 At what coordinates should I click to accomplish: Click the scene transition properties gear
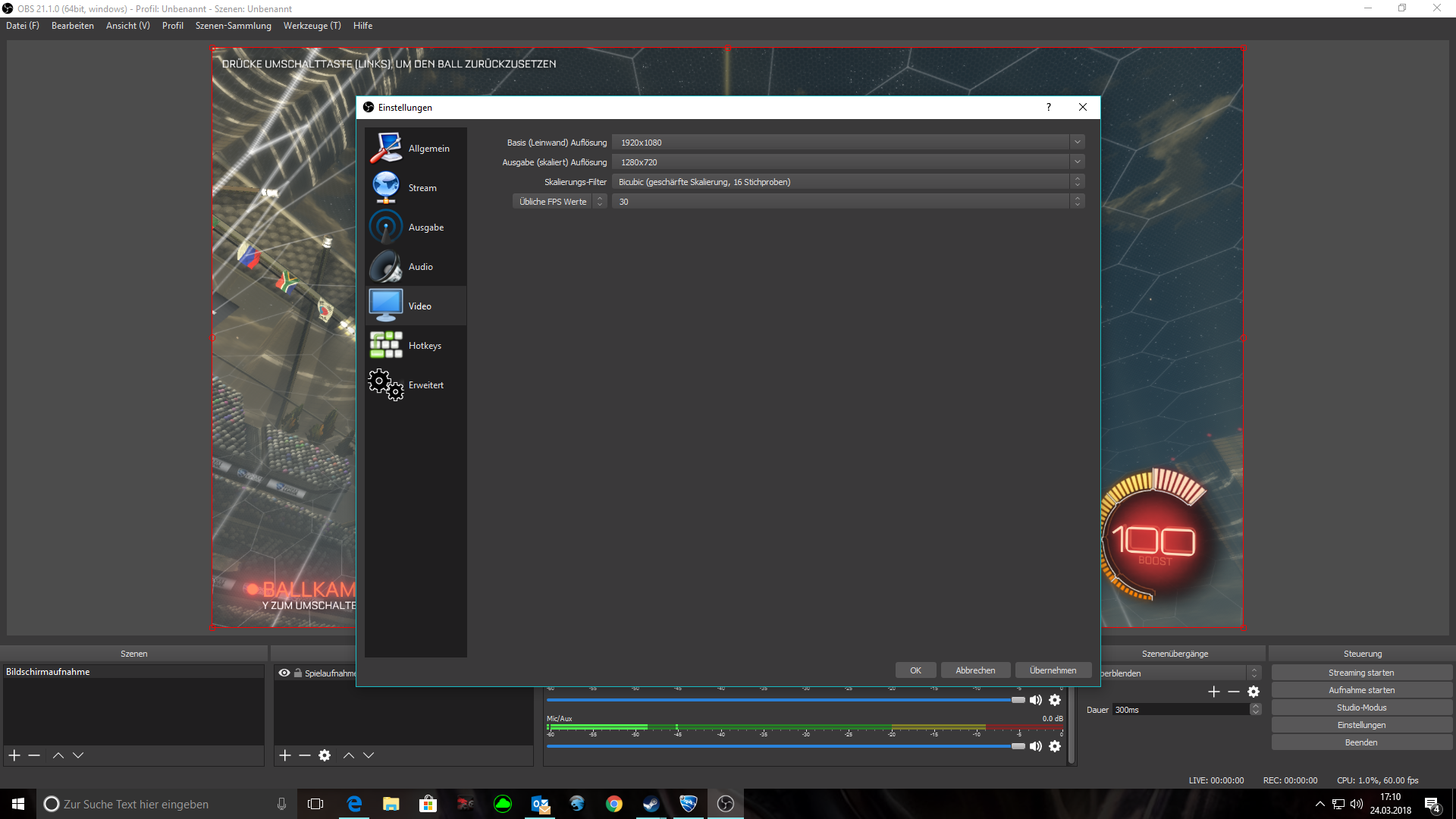(x=1254, y=692)
